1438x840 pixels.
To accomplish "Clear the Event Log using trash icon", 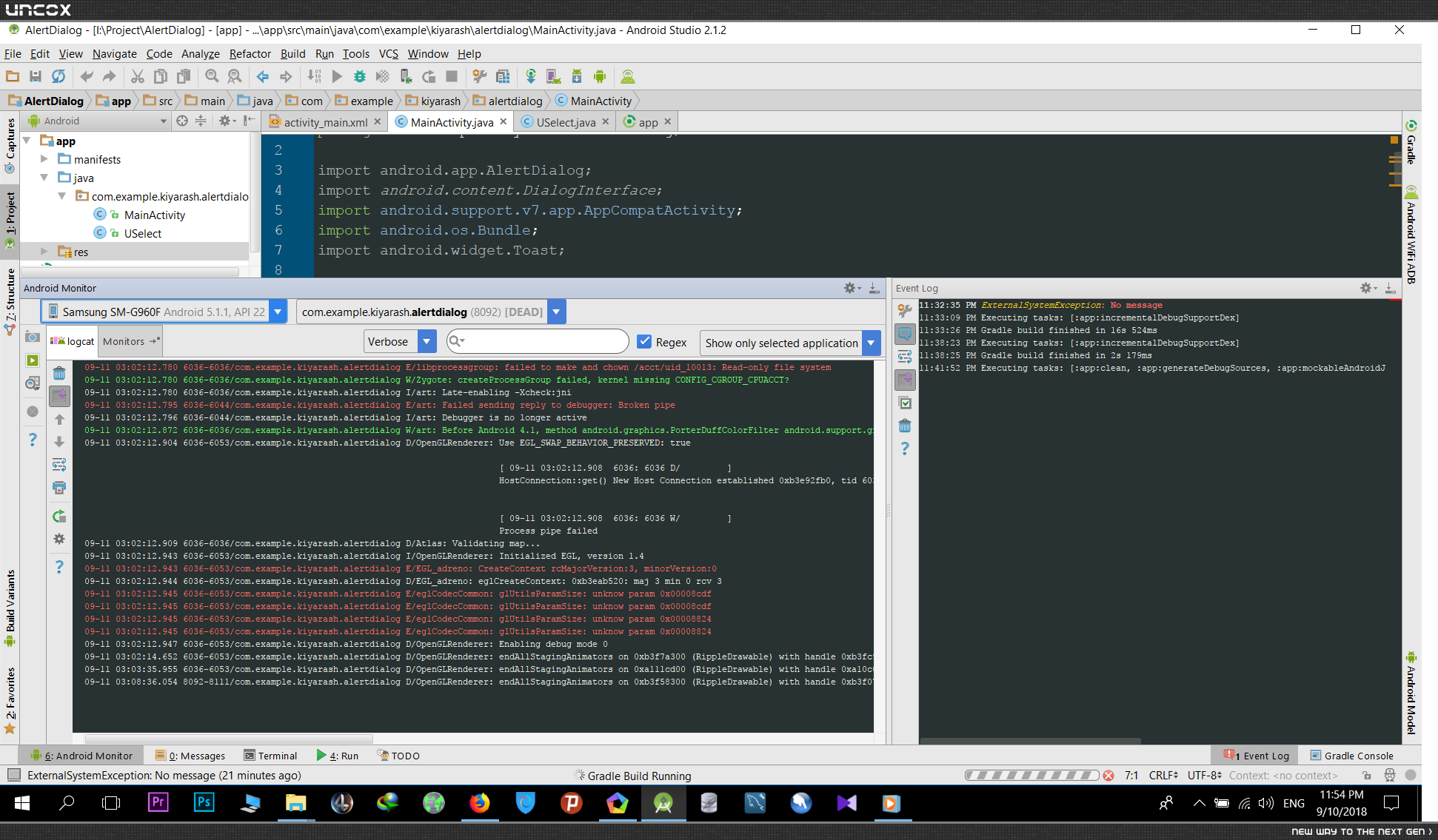I will click(905, 426).
